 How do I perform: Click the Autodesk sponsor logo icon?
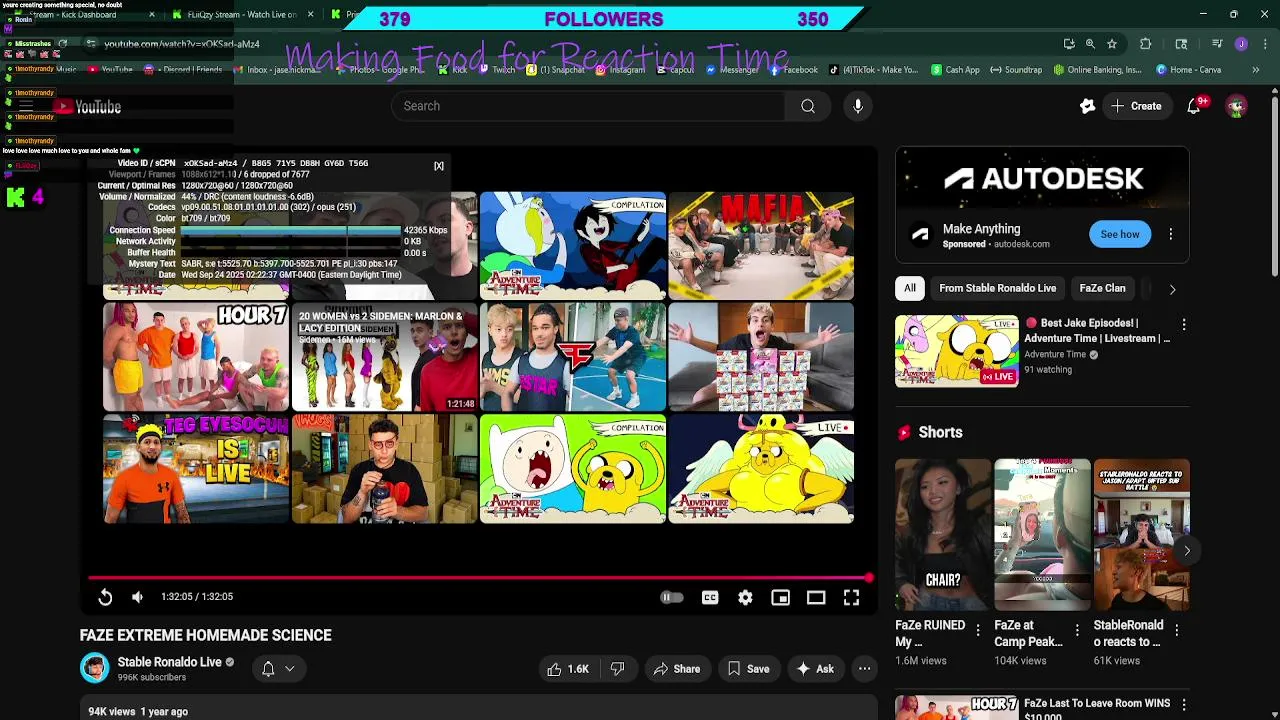pyautogui.click(x=920, y=235)
